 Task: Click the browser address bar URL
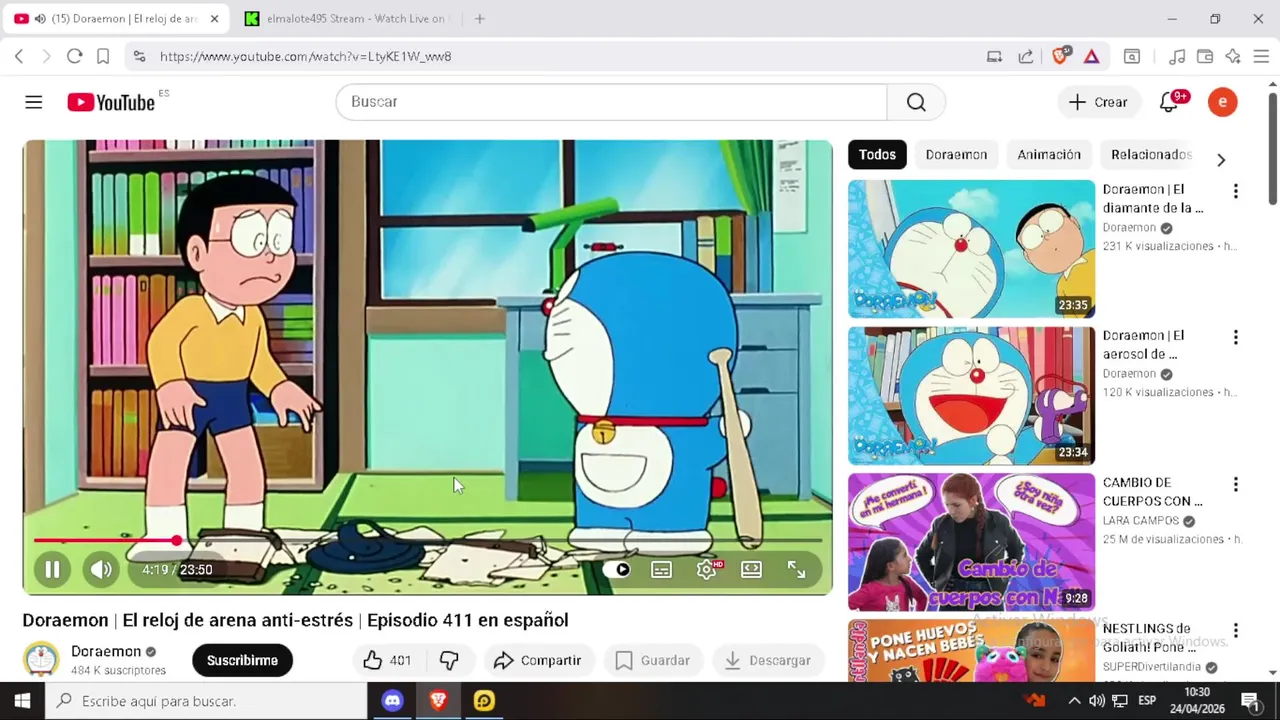point(305,56)
